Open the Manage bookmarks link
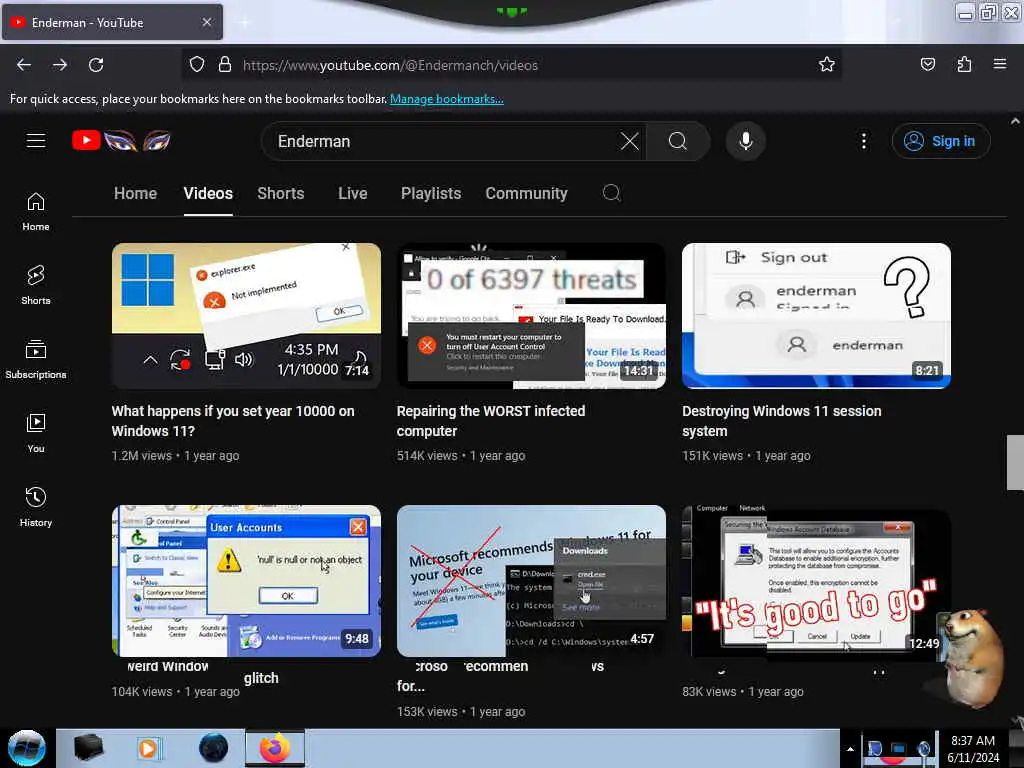This screenshot has height=768, width=1024. coord(447,99)
